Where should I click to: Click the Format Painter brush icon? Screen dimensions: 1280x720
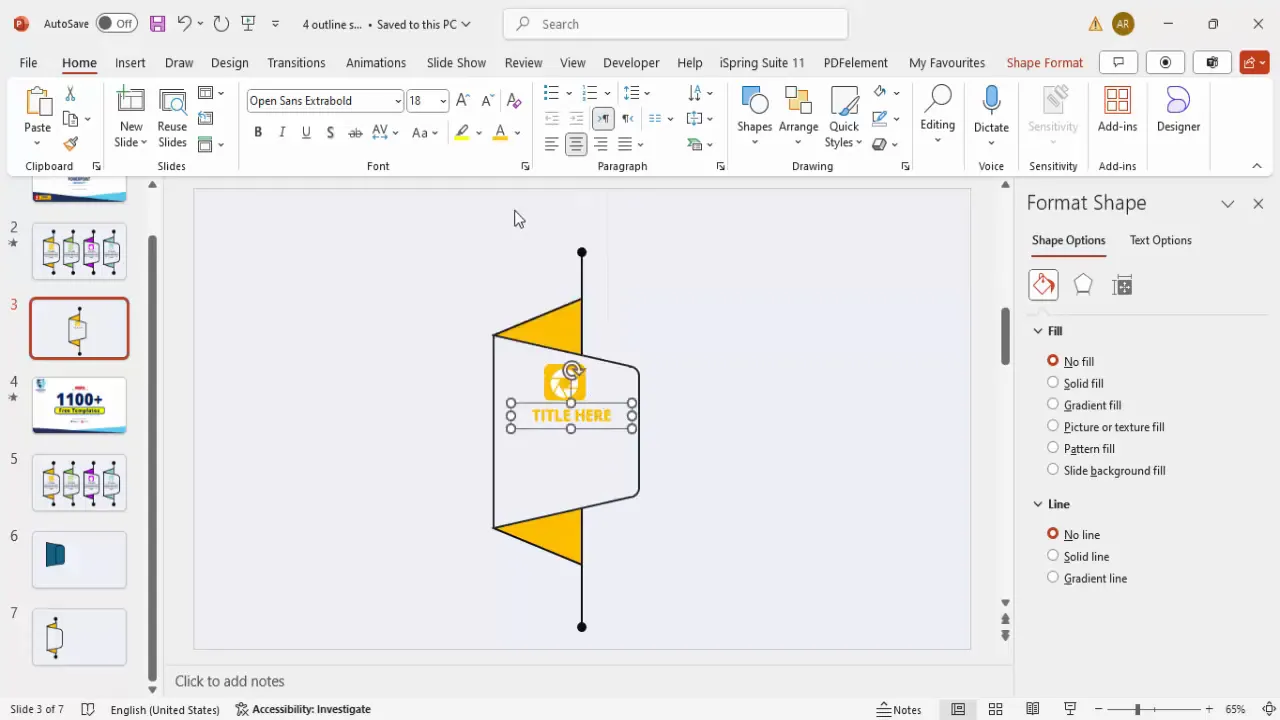[70, 144]
